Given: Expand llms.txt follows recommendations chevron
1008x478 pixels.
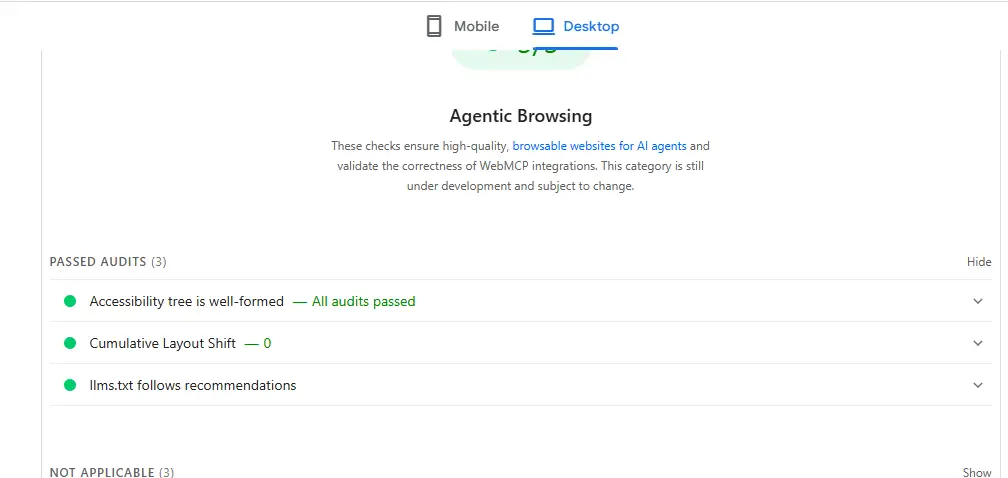Looking at the screenshot, I should [x=978, y=385].
